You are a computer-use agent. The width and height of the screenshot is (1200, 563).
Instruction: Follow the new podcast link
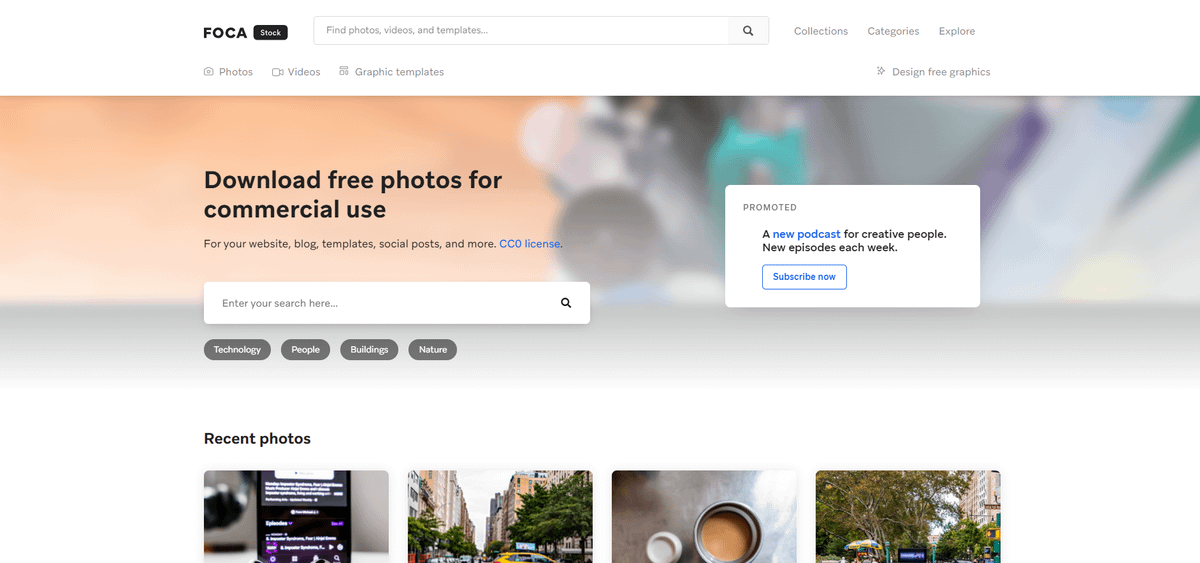pos(806,234)
